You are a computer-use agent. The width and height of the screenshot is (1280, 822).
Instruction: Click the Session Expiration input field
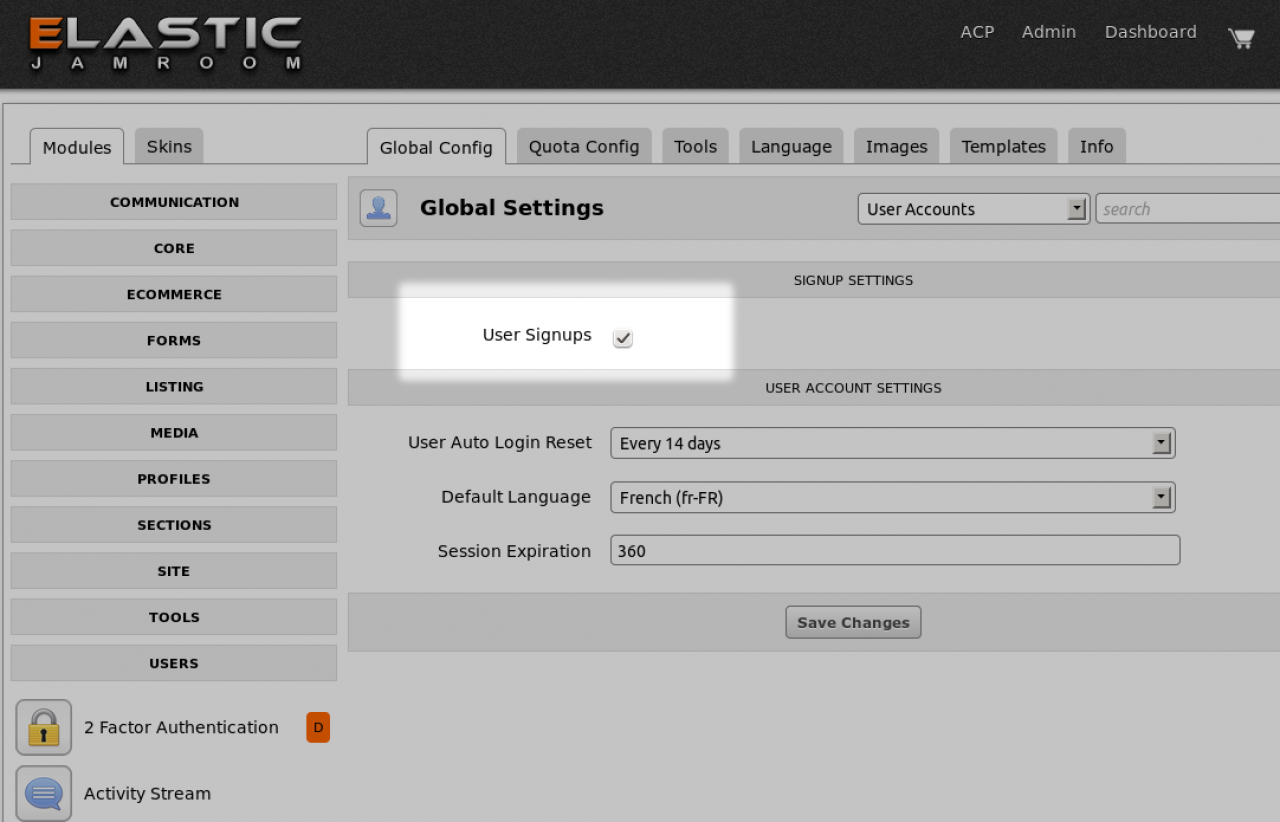pos(895,551)
